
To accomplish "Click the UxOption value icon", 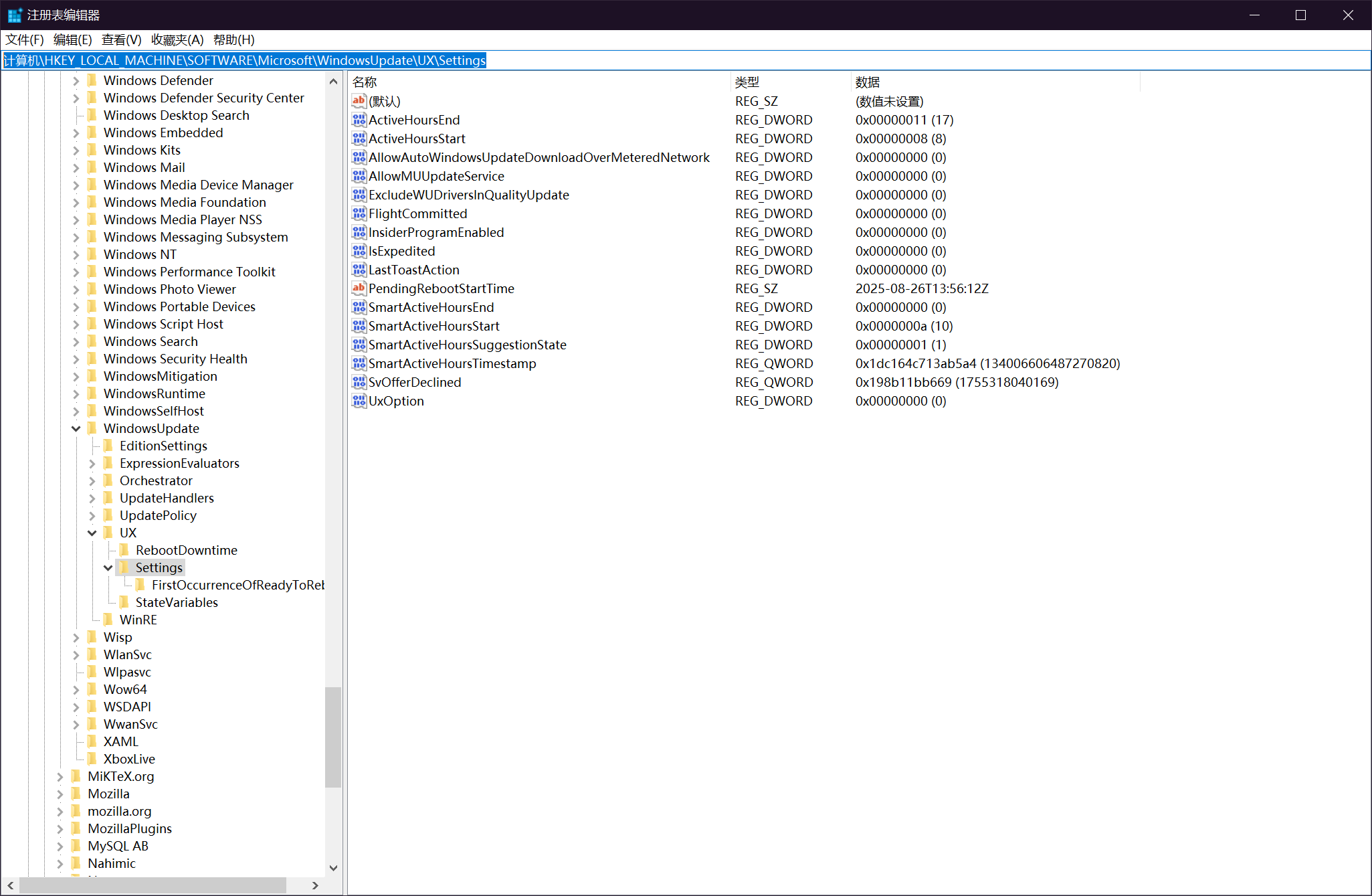I will coord(359,401).
